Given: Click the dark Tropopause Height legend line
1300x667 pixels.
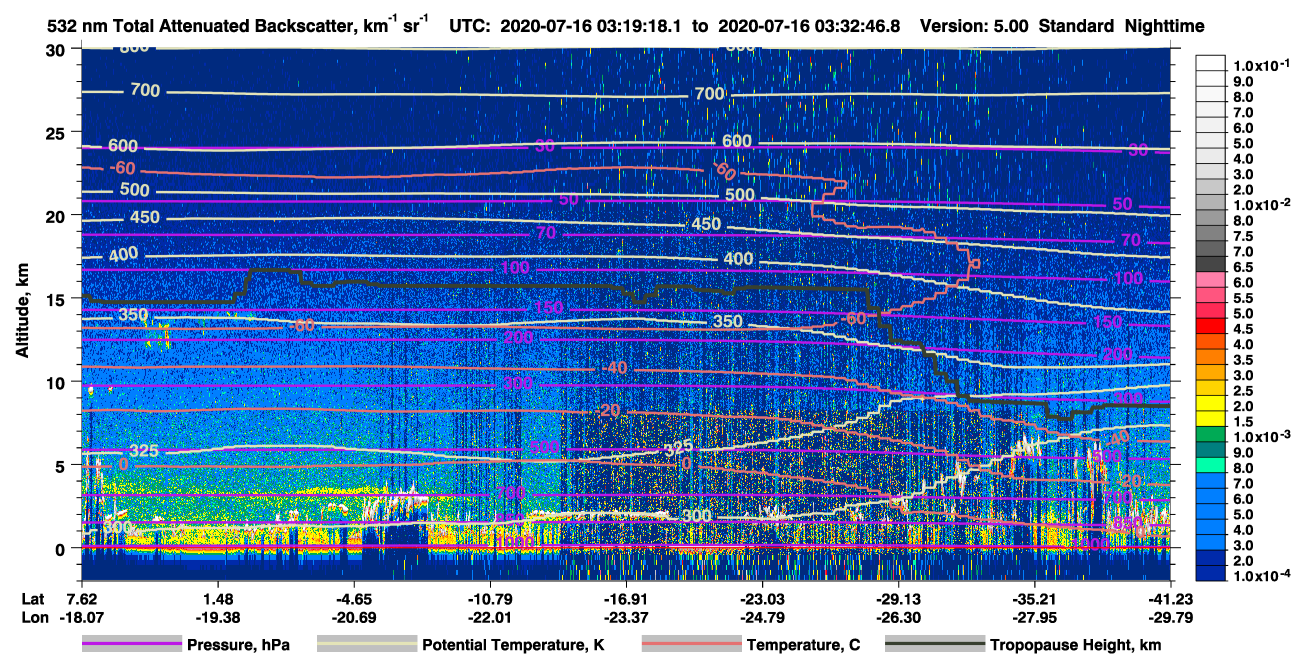Looking at the screenshot, I should pos(933,645).
